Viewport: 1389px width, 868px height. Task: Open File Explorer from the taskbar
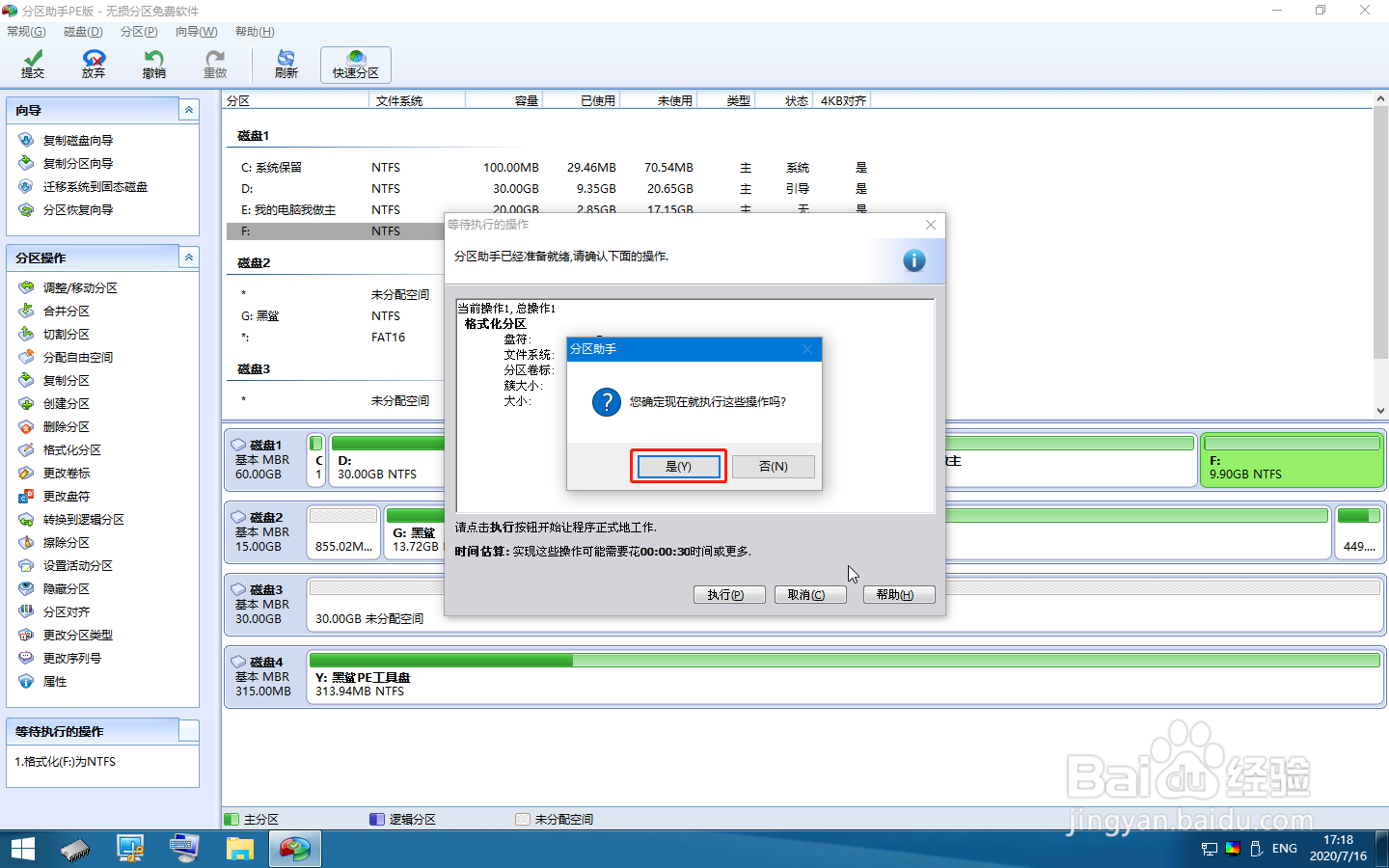(239, 849)
